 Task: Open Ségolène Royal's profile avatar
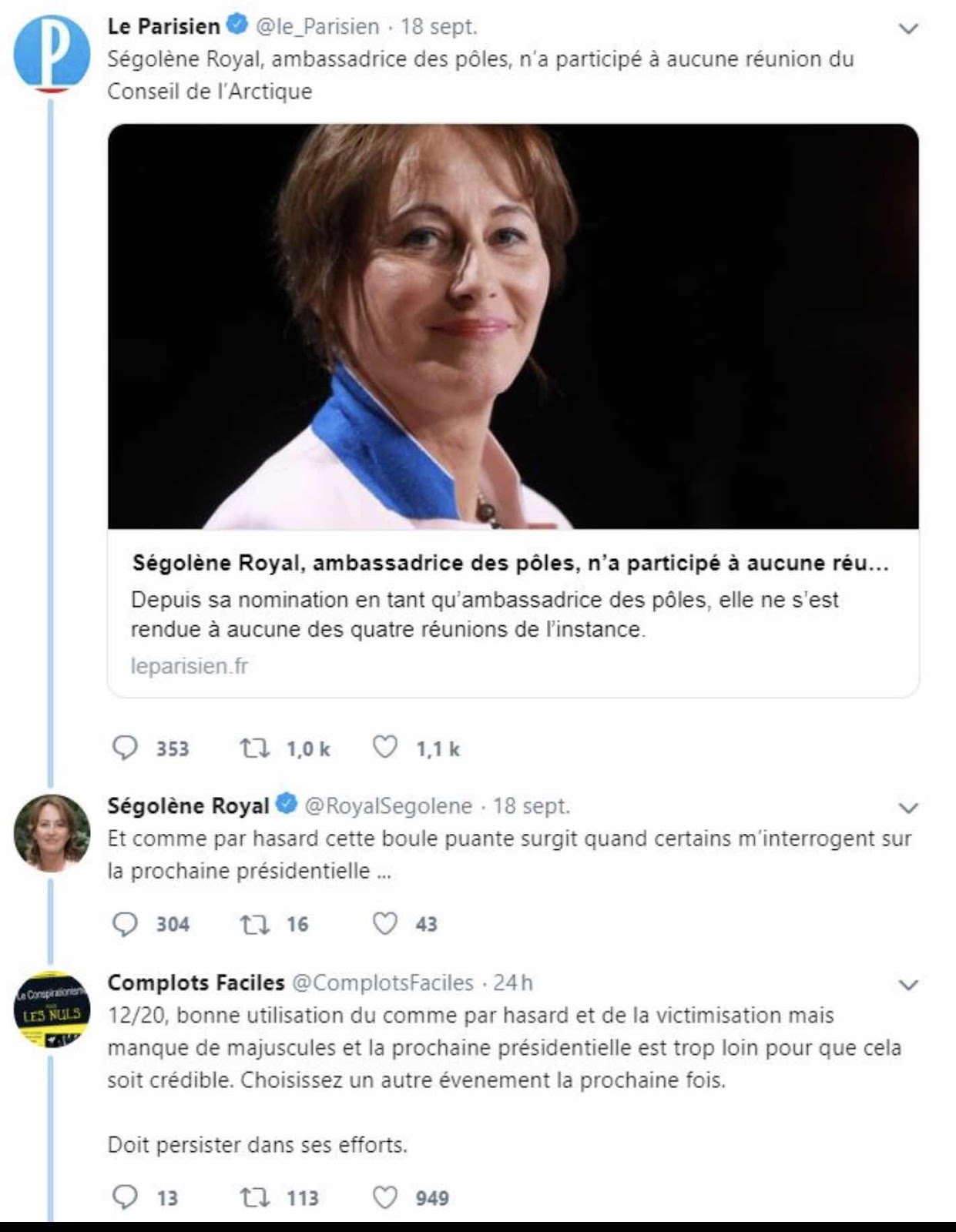click(x=52, y=832)
